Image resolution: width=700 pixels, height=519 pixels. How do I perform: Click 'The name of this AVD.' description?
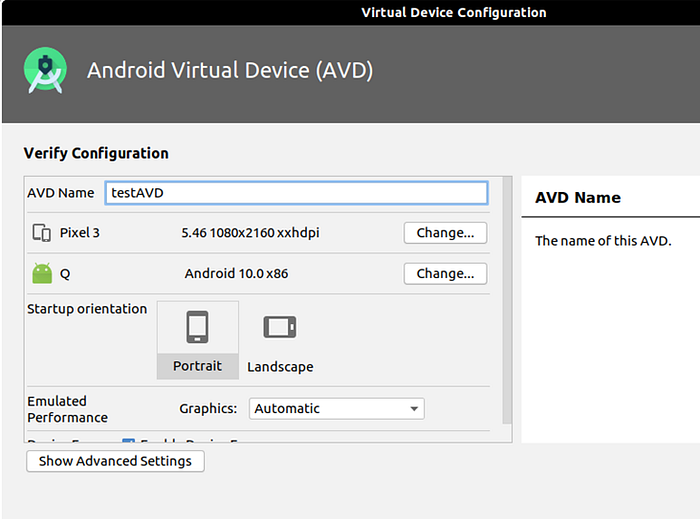(603, 241)
